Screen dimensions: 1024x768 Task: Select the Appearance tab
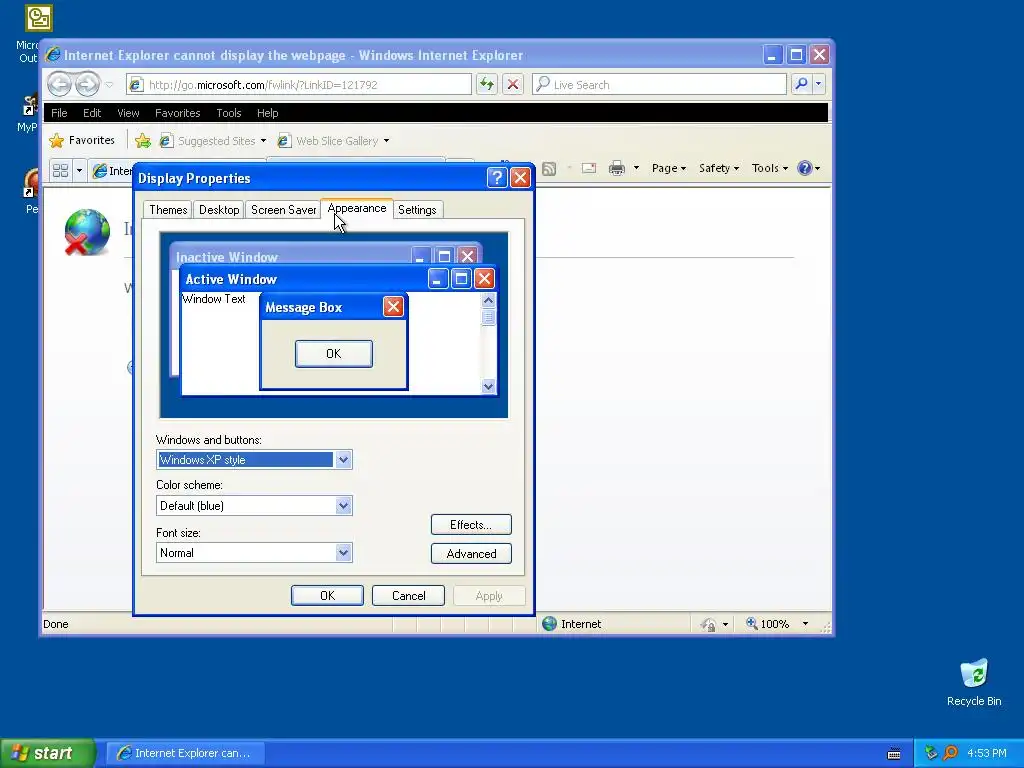tap(357, 208)
